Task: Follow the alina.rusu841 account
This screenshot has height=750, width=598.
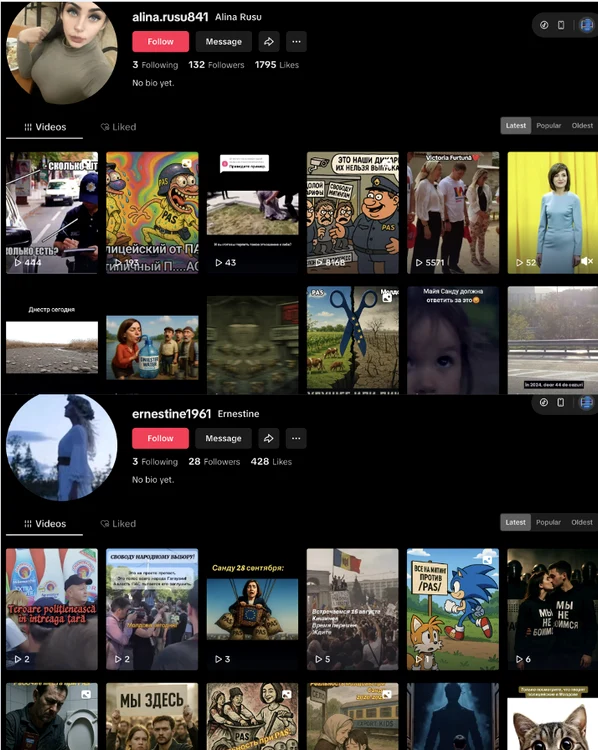Action: click(160, 42)
